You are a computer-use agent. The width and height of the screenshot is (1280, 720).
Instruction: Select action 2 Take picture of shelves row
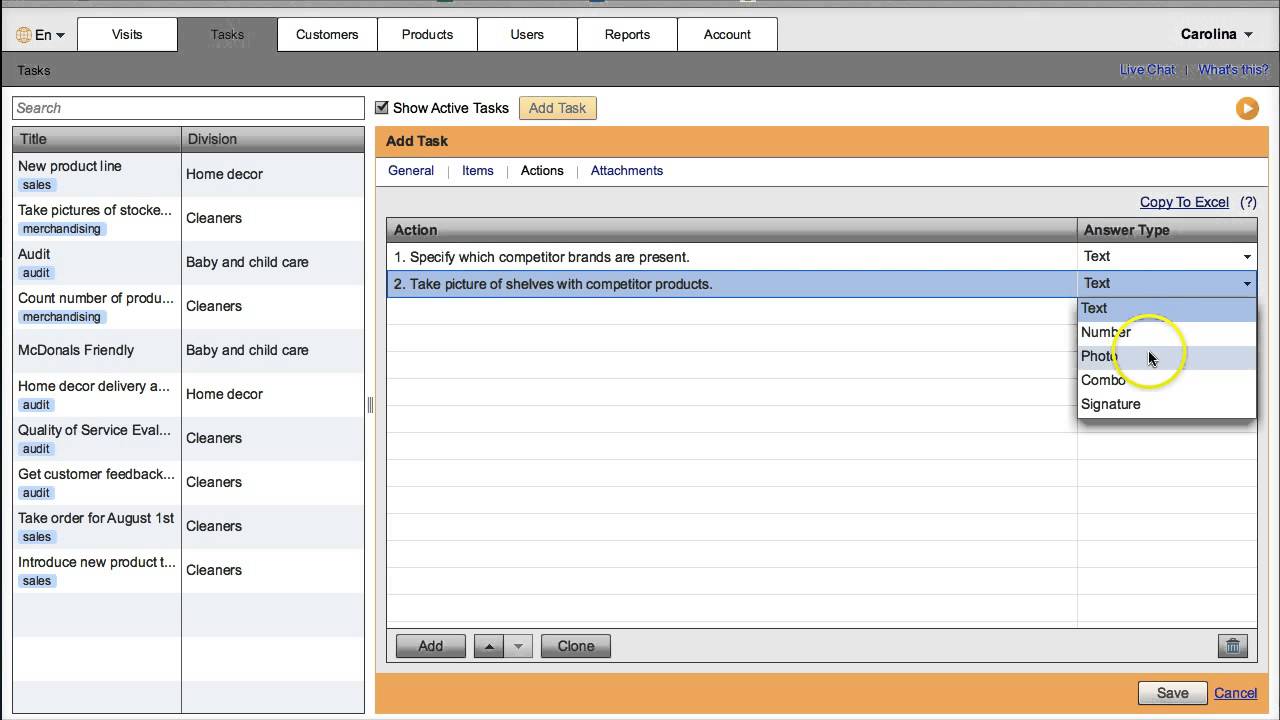(732, 284)
